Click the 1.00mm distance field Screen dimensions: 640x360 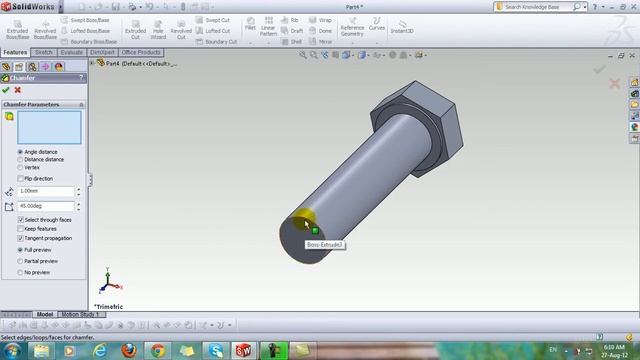[46, 191]
